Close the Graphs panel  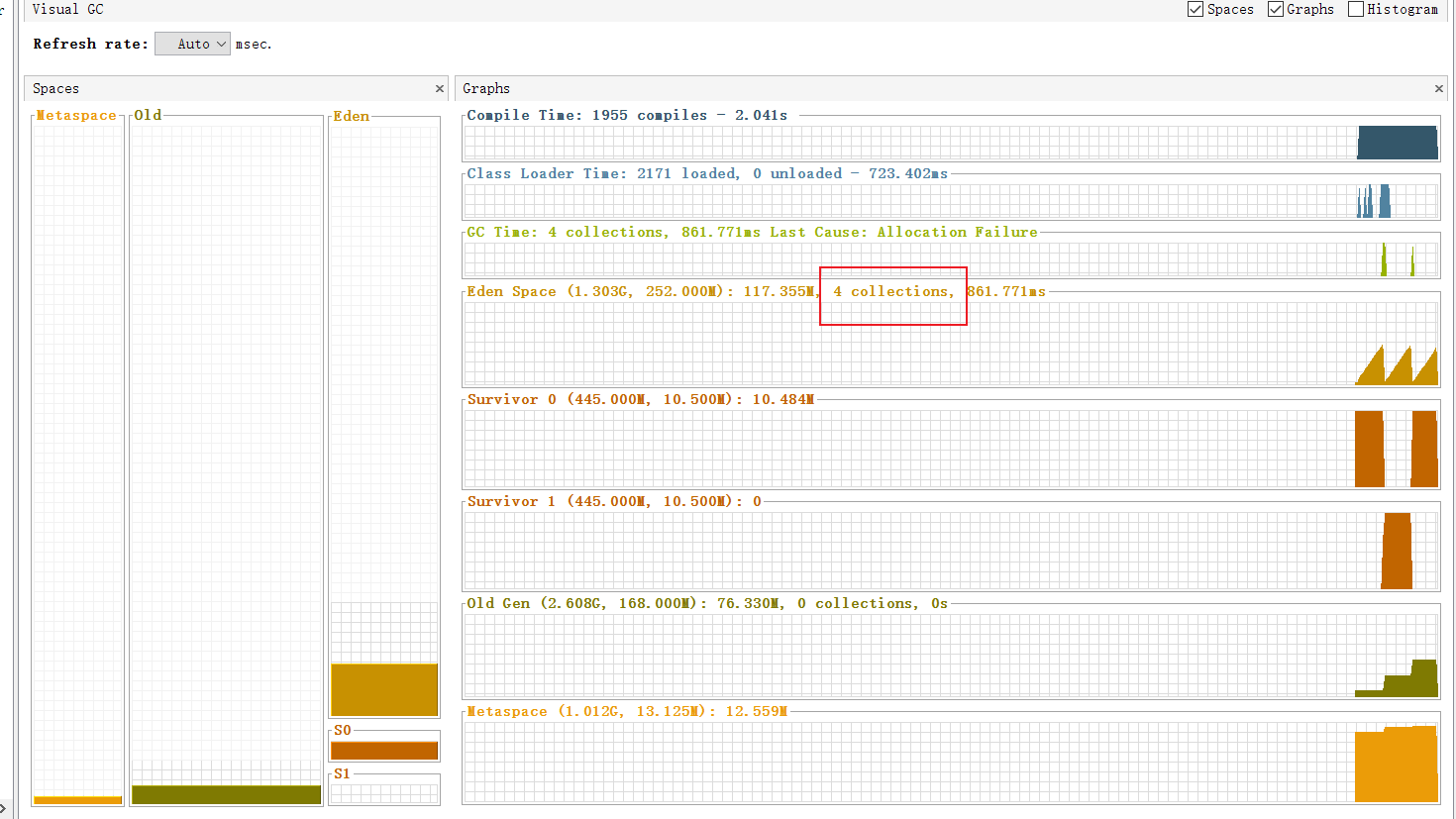click(1439, 89)
